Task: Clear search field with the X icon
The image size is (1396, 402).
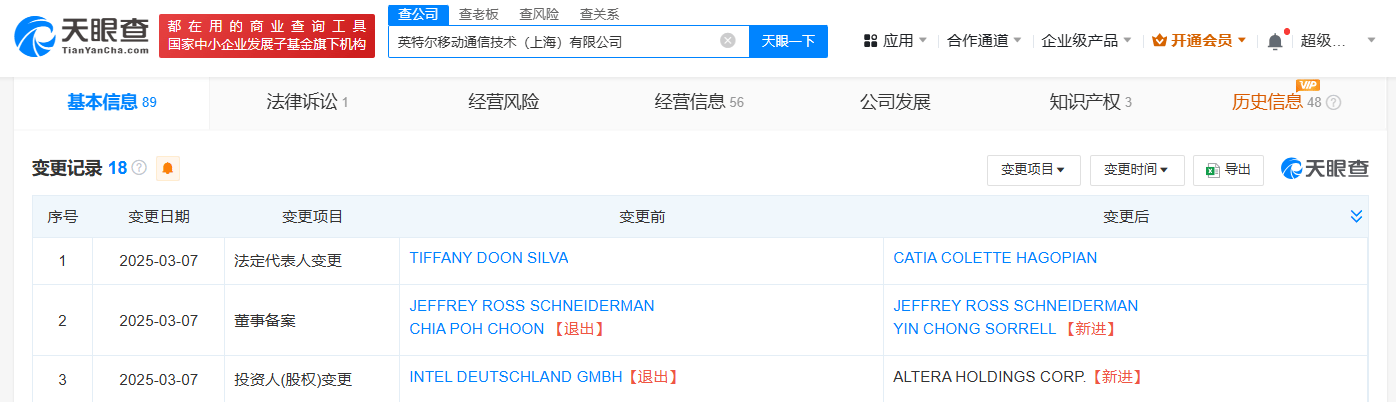Action: [x=728, y=41]
